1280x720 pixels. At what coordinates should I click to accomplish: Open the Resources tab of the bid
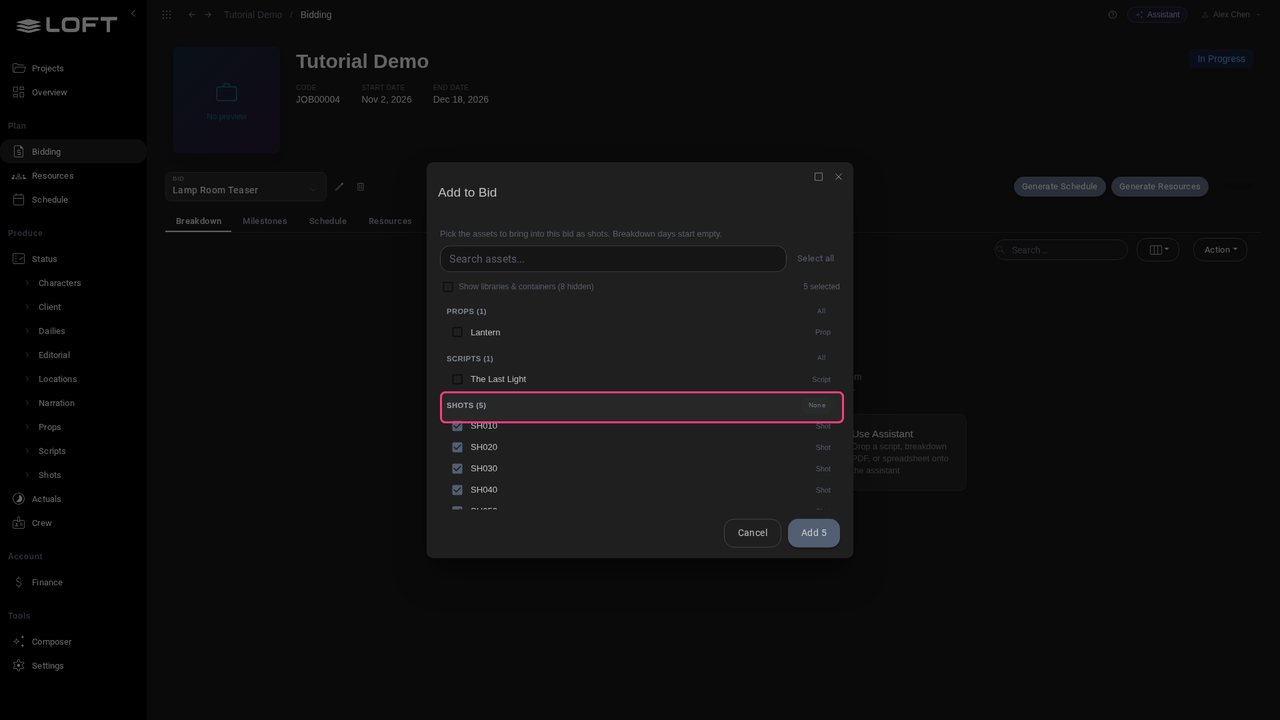coord(390,221)
